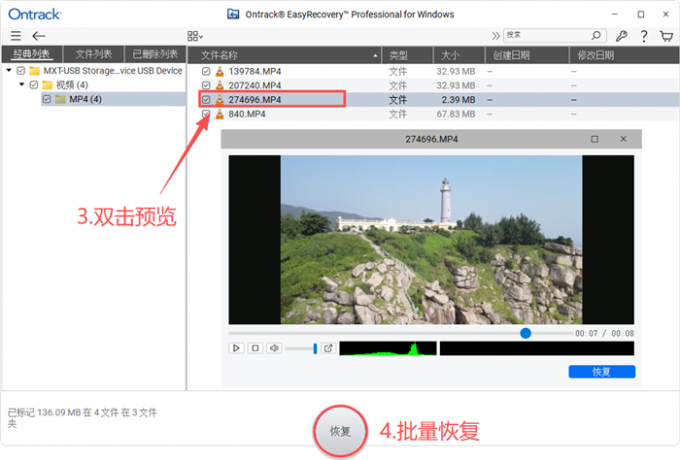This screenshot has width=680, height=460.
Task: Click the 2.39 MB size cell
Action: click(458, 100)
